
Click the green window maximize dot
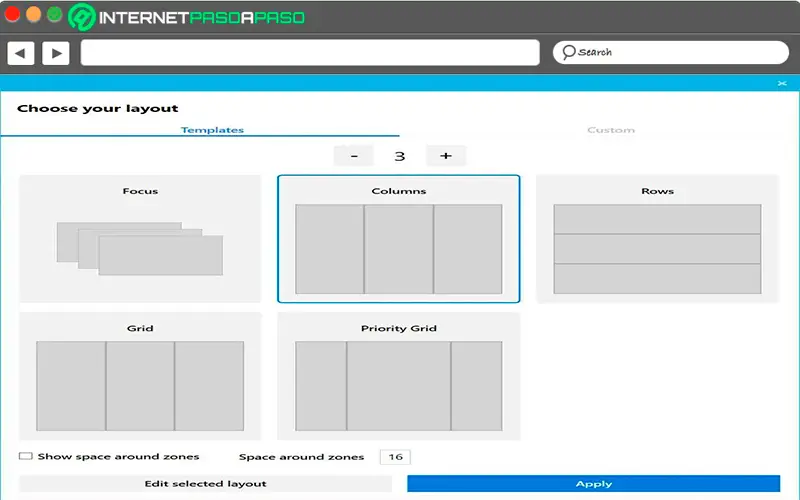pyautogui.click(x=54, y=14)
